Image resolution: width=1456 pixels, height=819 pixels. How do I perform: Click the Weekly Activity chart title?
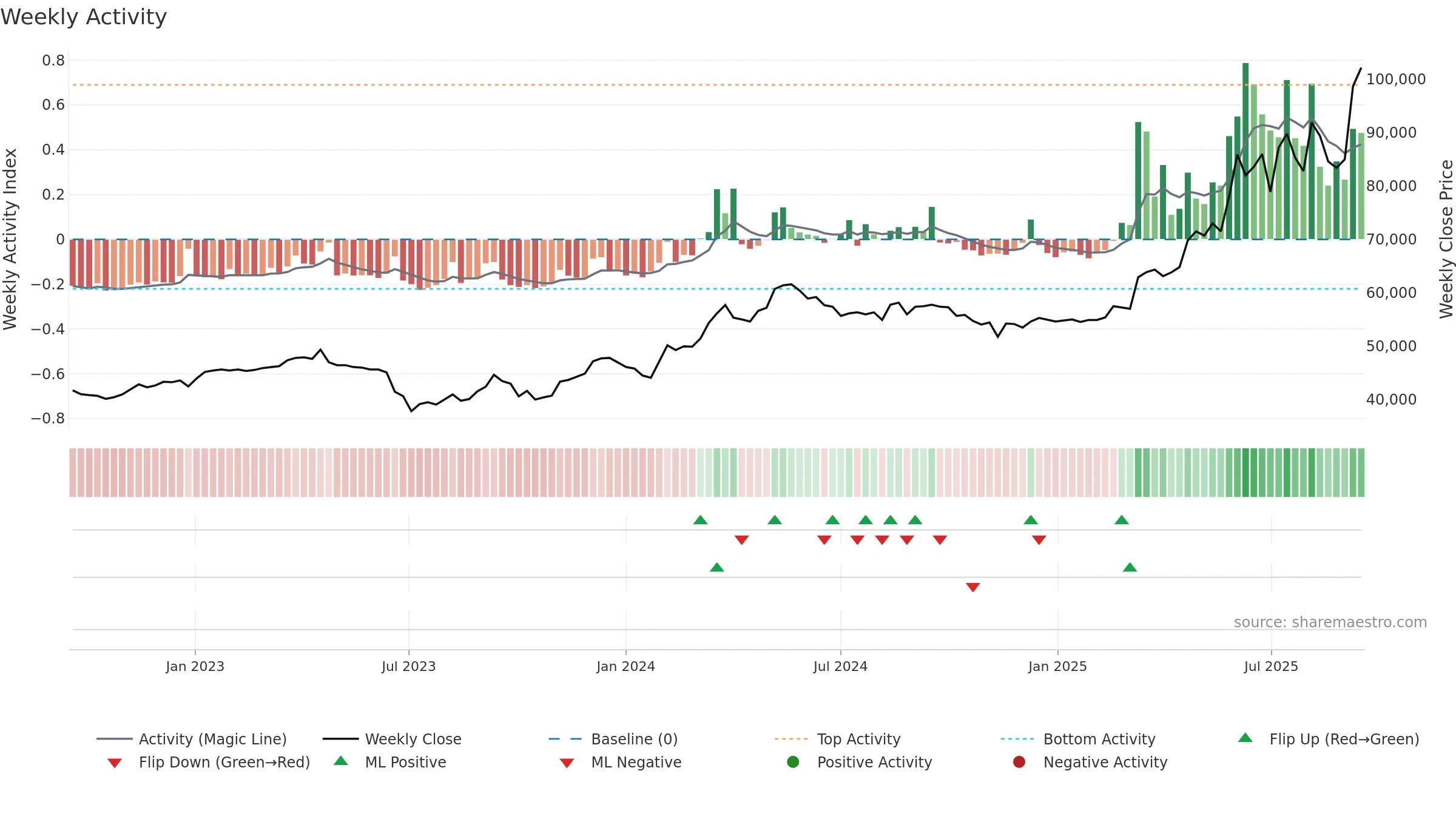click(x=84, y=17)
